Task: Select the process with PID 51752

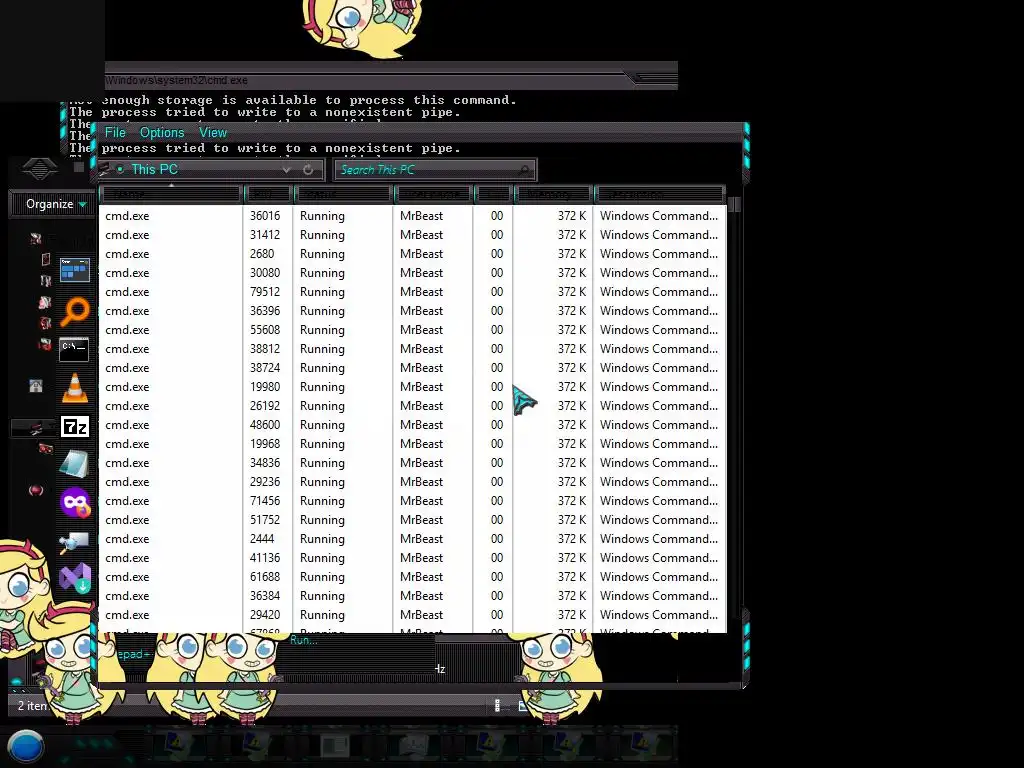Action: 413,520
